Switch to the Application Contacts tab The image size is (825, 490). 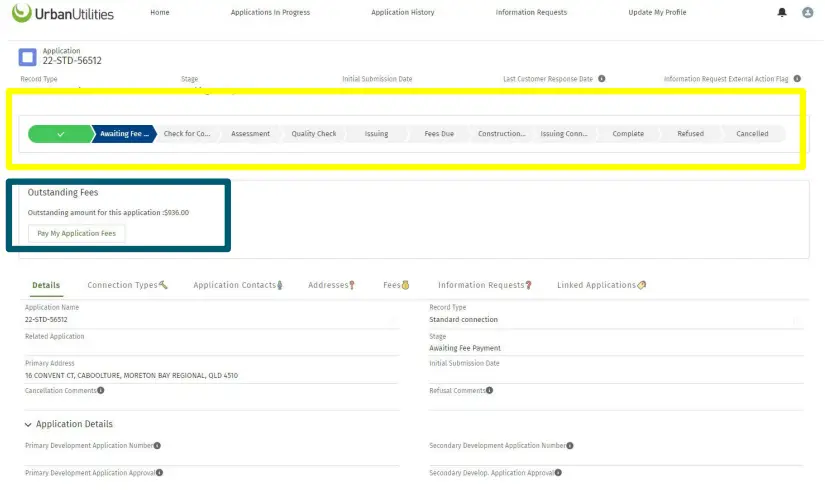pyautogui.click(x=238, y=285)
